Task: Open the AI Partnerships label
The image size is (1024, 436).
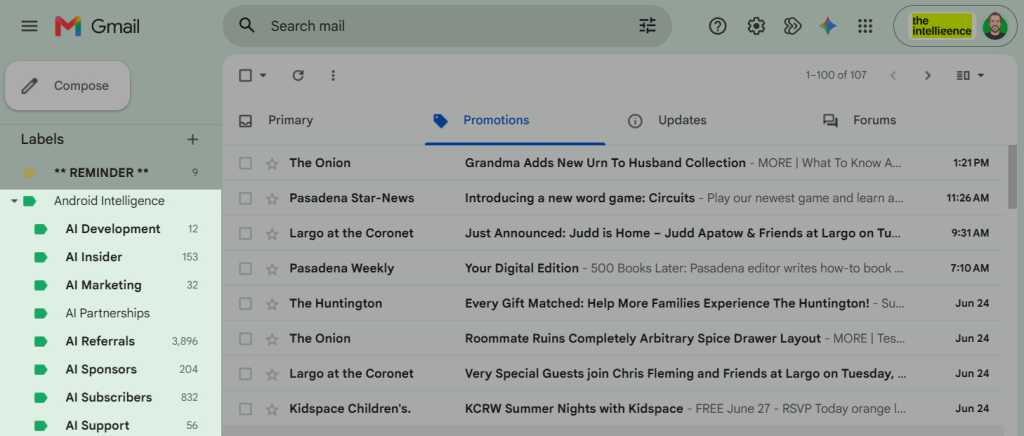Action: click(110, 313)
